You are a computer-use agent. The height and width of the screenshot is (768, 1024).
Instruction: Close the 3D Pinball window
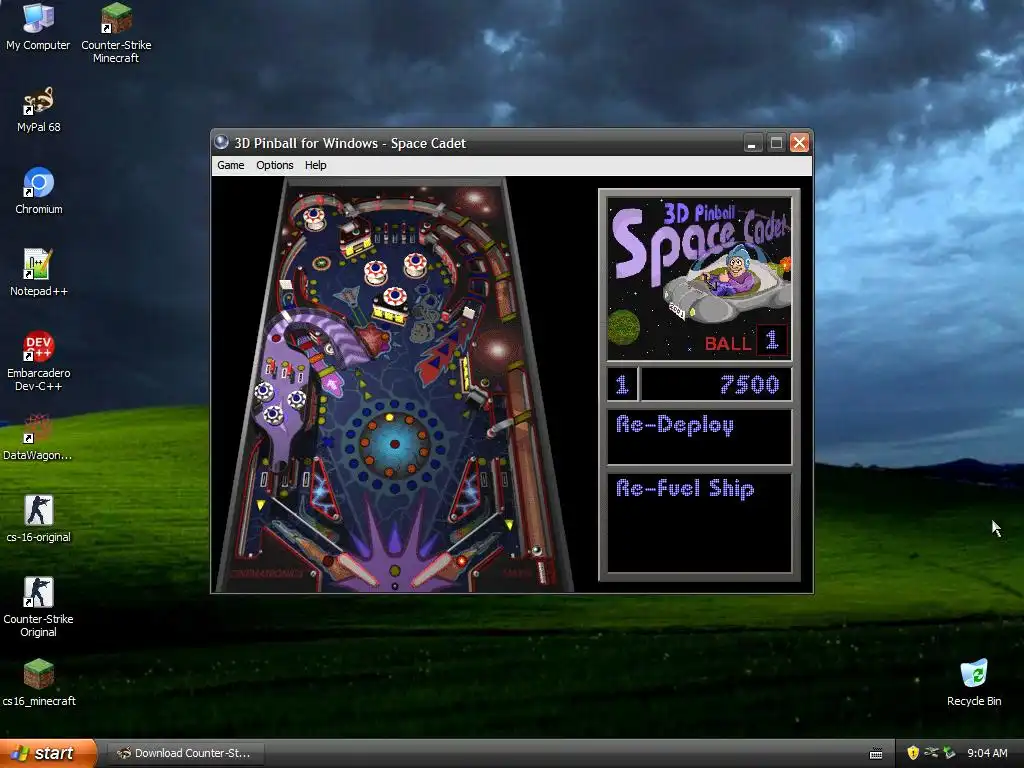coord(799,142)
